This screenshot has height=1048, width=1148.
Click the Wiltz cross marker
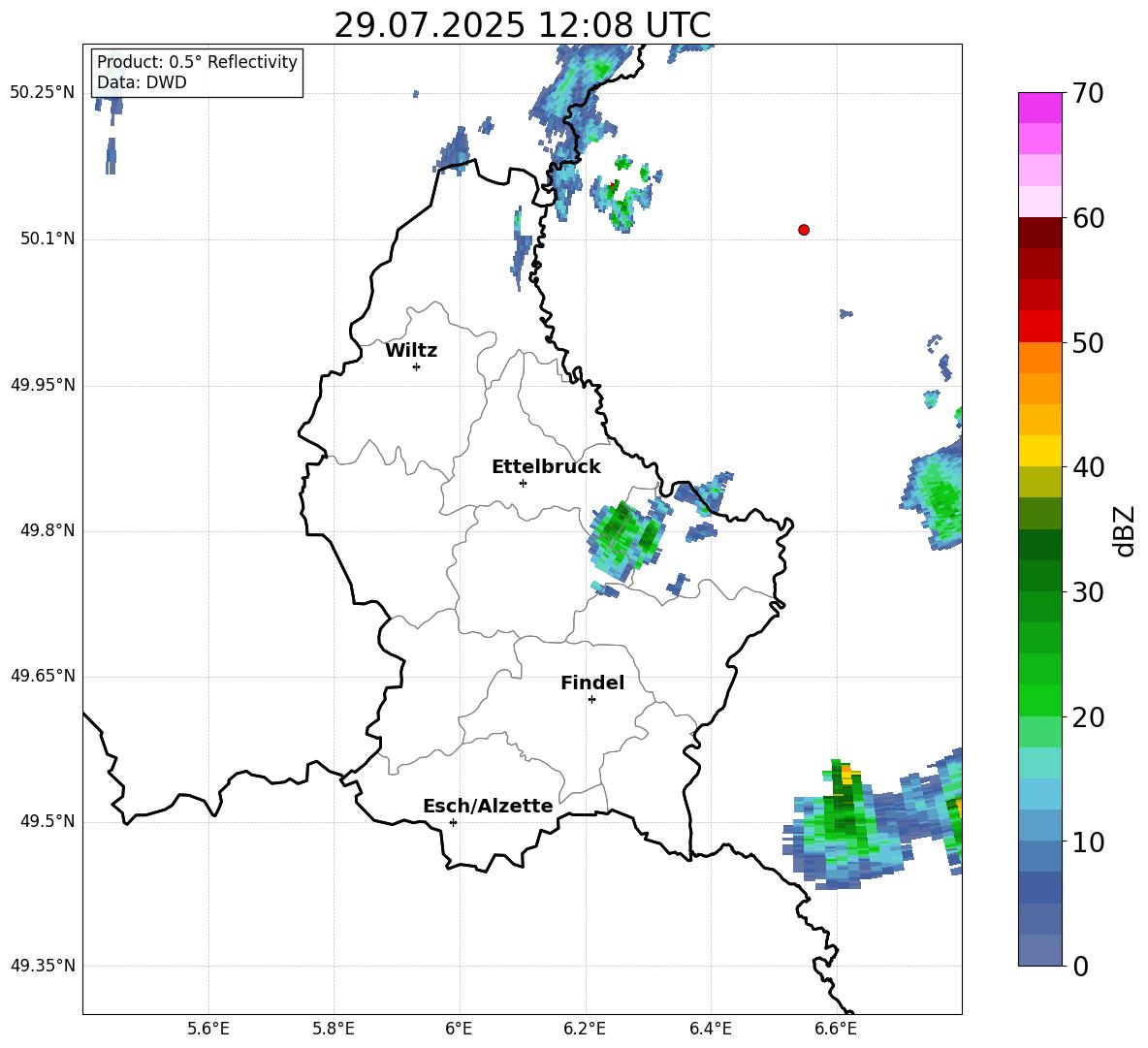pyautogui.click(x=417, y=366)
